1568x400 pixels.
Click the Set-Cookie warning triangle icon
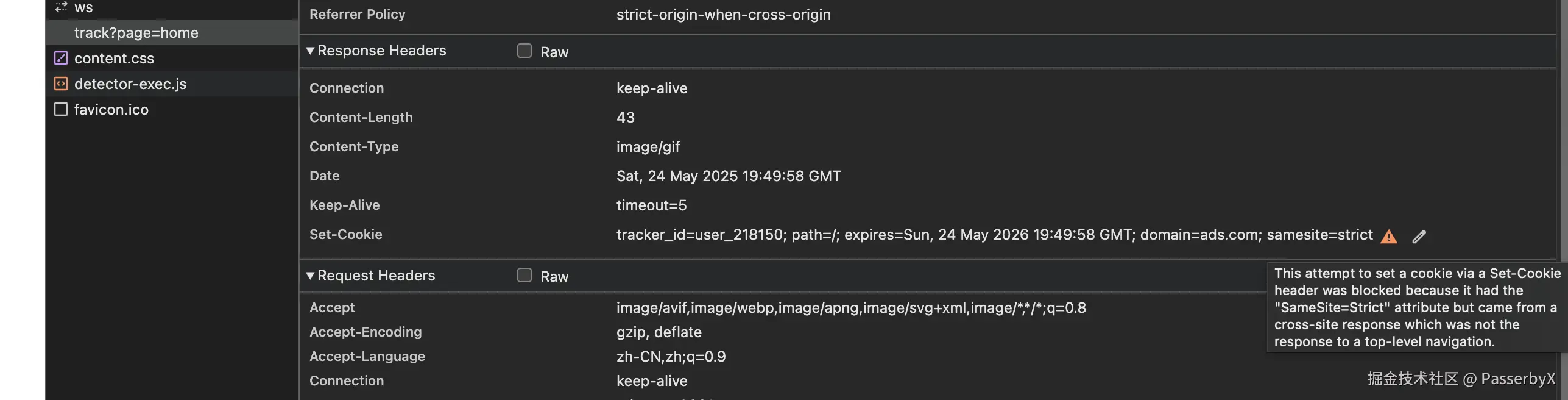point(1388,237)
